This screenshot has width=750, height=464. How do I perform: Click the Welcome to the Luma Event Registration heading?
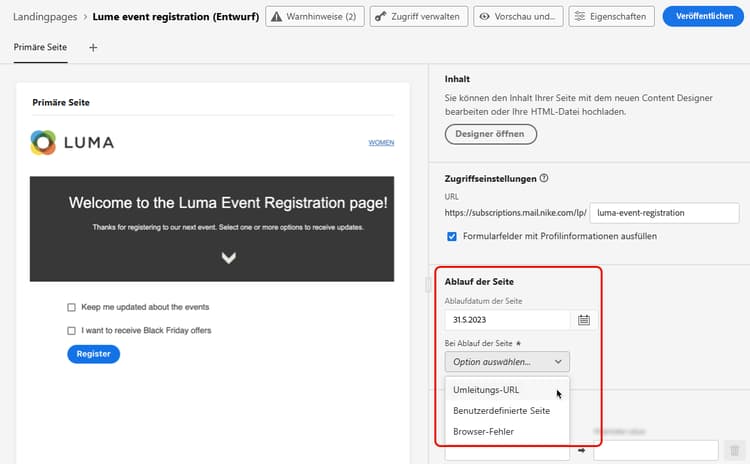point(228,203)
